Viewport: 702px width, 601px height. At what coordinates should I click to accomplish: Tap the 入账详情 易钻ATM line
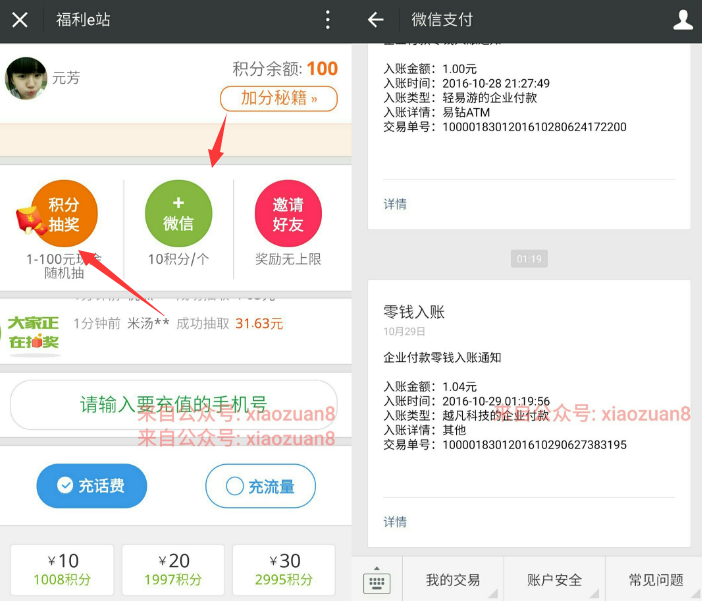tap(437, 112)
